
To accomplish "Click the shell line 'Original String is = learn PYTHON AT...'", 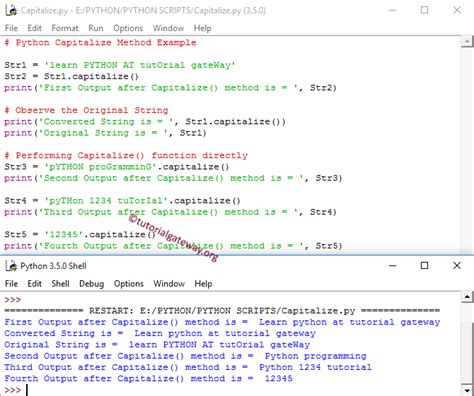I will coord(157,345).
